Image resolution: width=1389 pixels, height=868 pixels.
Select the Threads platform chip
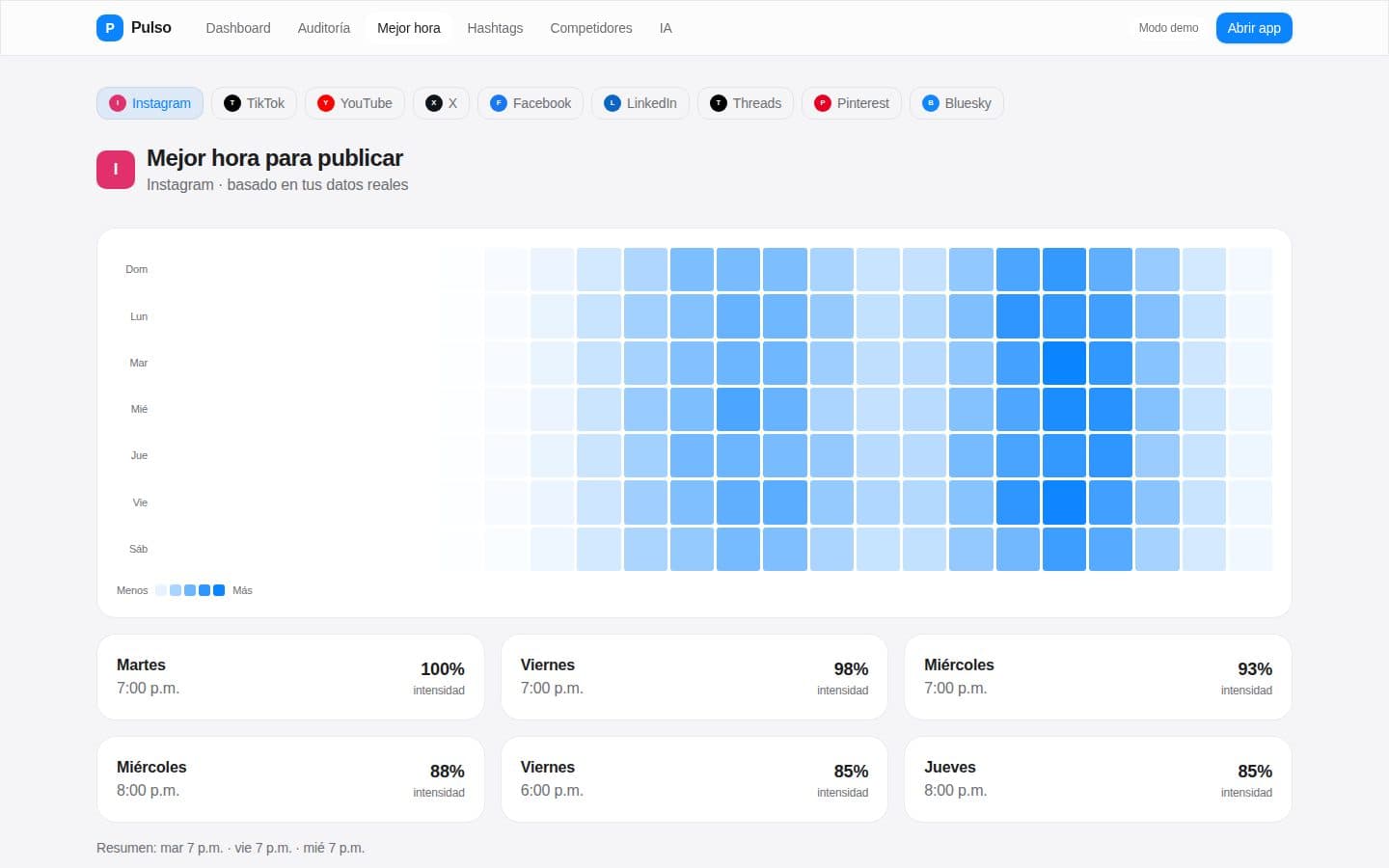coord(746,103)
